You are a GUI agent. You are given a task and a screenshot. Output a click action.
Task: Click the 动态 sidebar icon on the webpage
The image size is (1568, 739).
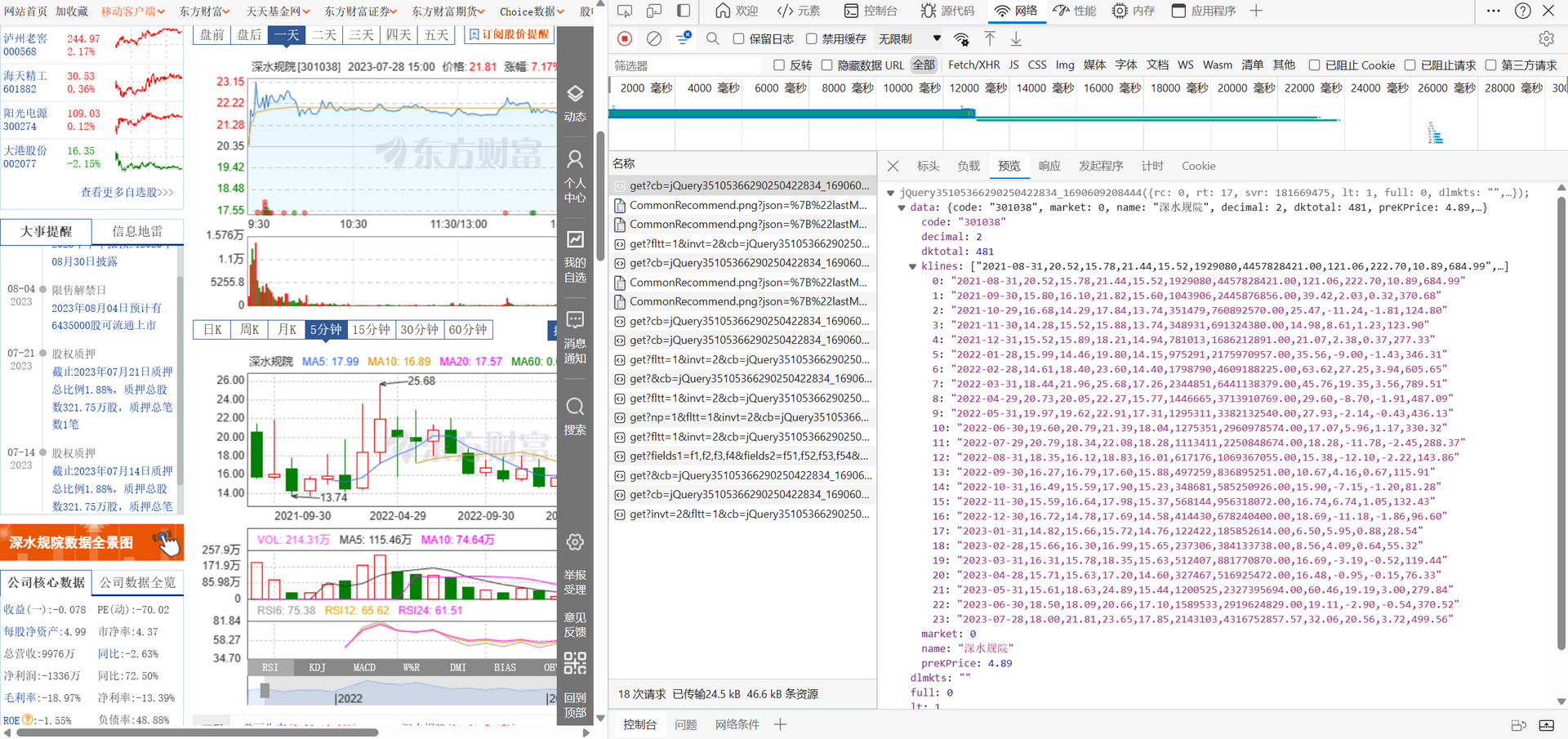pos(575,103)
